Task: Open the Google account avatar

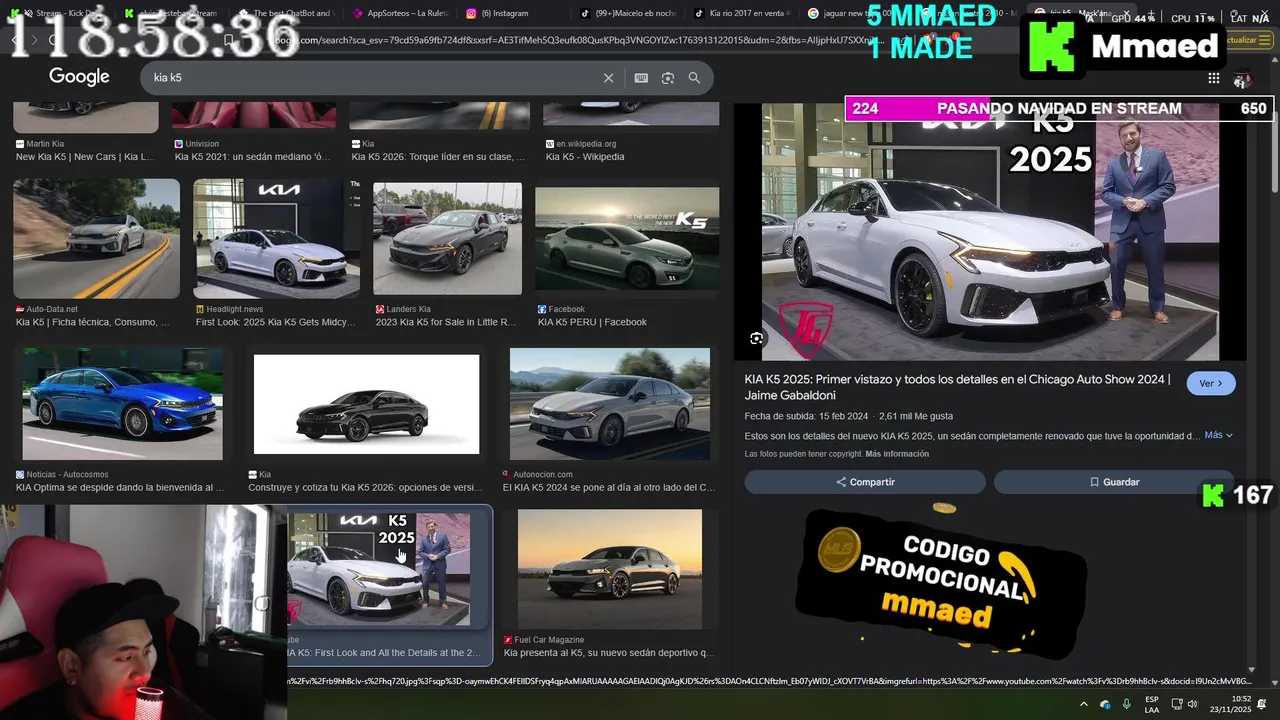Action: [1242, 78]
